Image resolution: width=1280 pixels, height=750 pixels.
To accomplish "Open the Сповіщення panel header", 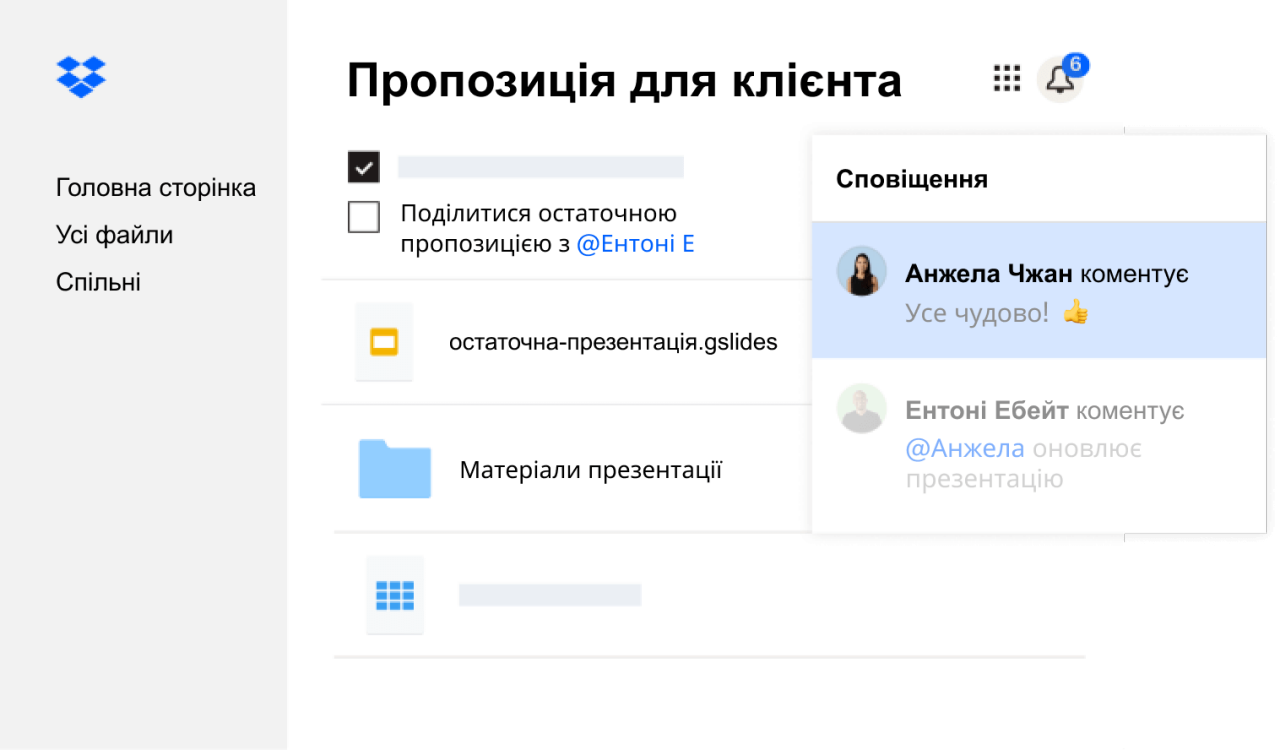I will (x=912, y=179).
